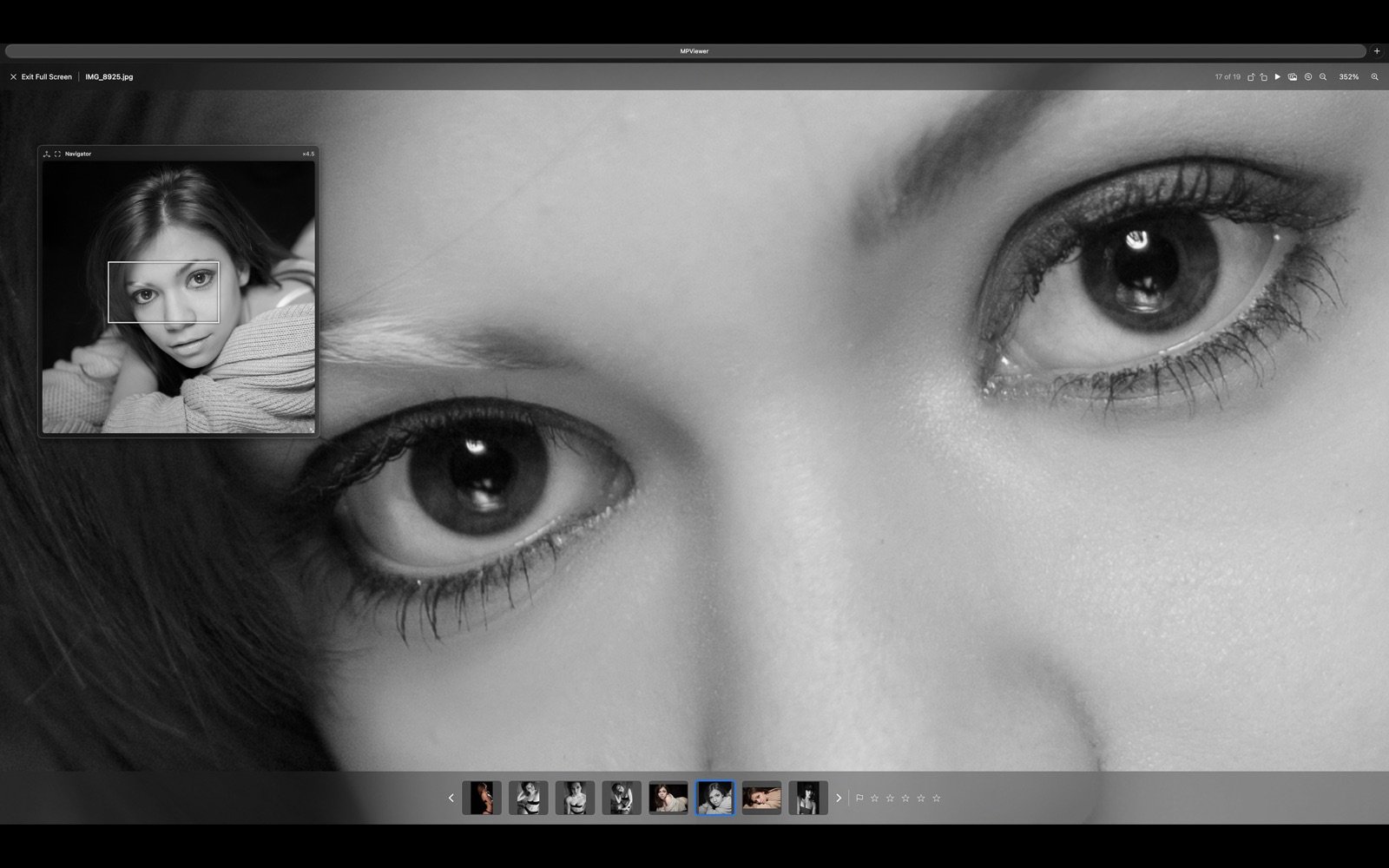Screen dimensions: 1389x868
Task: Click the x4.5 magnification value in Navigator
Action: pyautogui.click(x=308, y=154)
